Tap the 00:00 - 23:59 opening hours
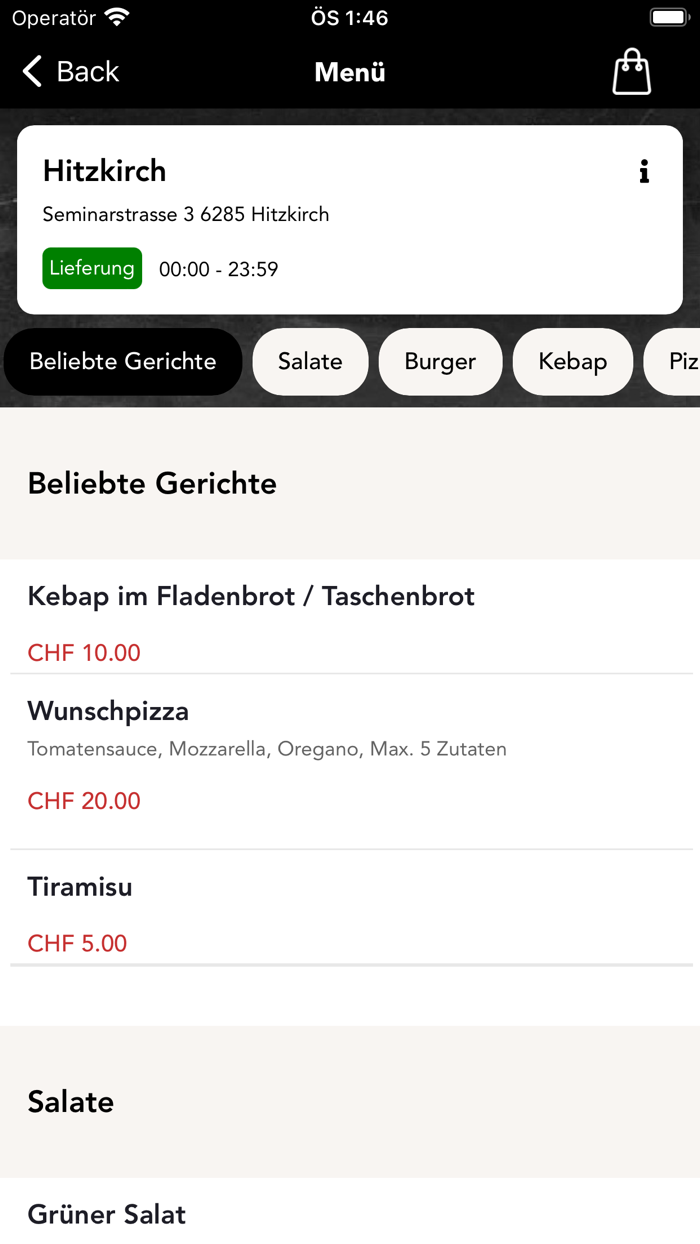This screenshot has height=1244, width=700. 217,268
